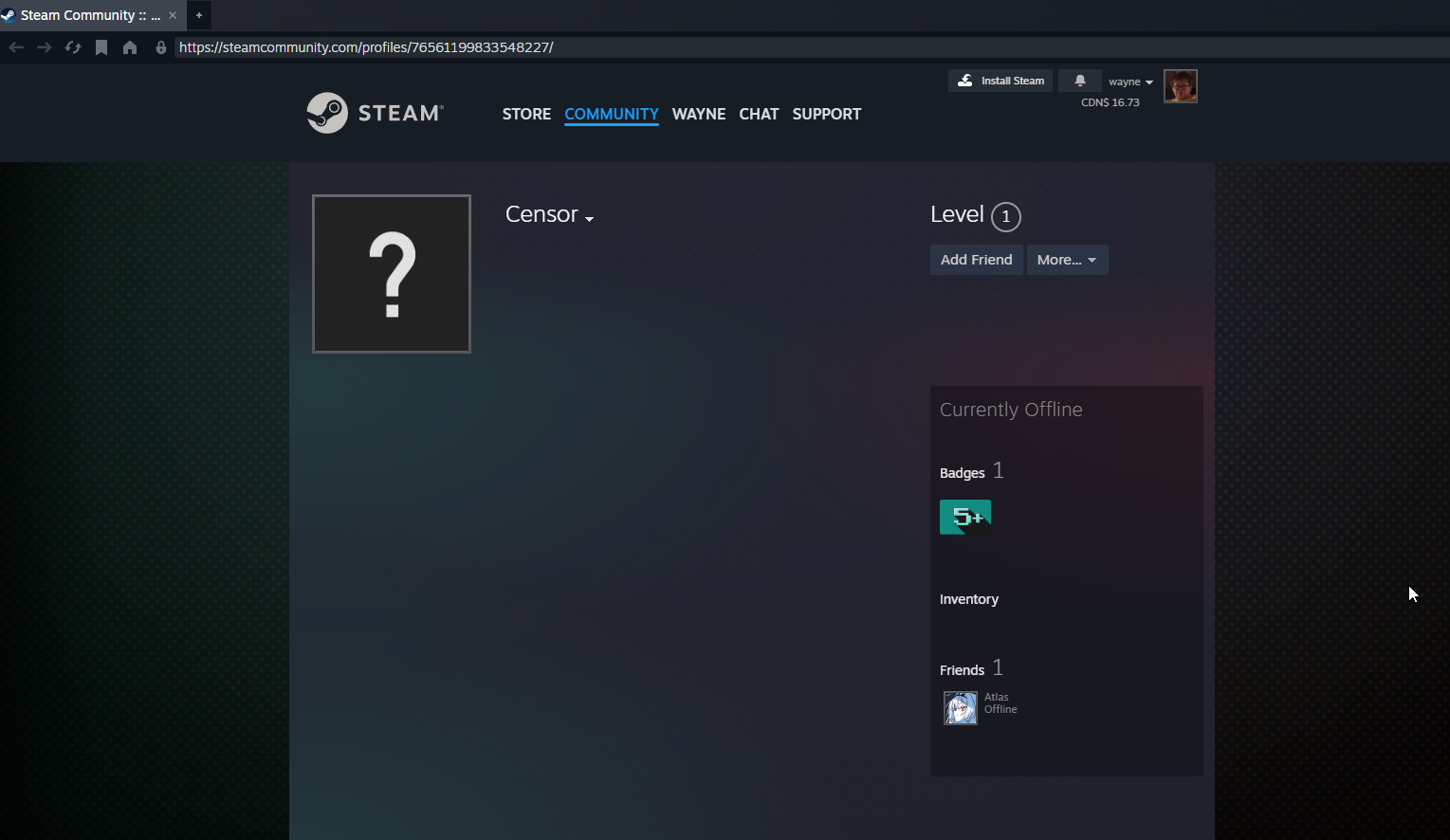Open the 5+ years of service badge
This screenshot has width=1450, height=840.
click(x=965, y=517)
